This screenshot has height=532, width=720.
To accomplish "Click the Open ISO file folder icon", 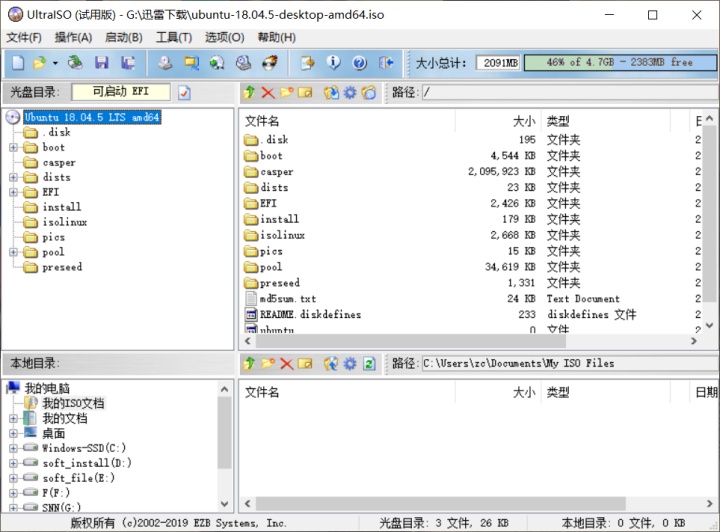I will 39,62.
